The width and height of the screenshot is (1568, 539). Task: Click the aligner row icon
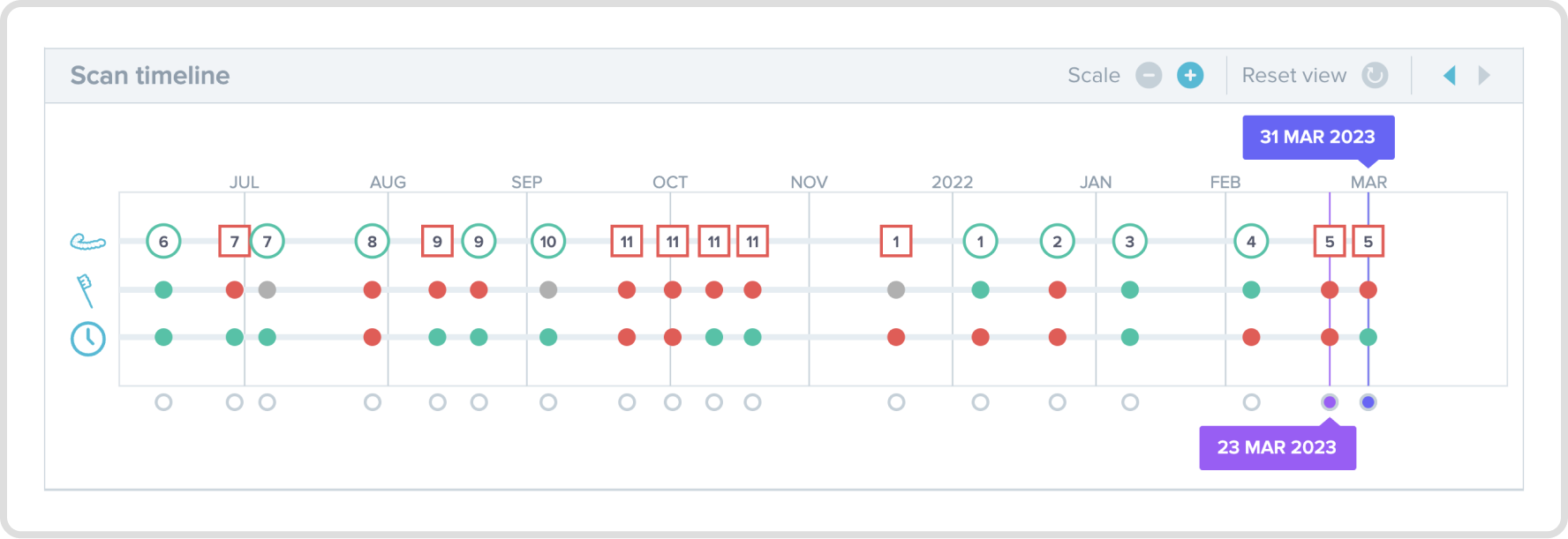coord(87,241)
